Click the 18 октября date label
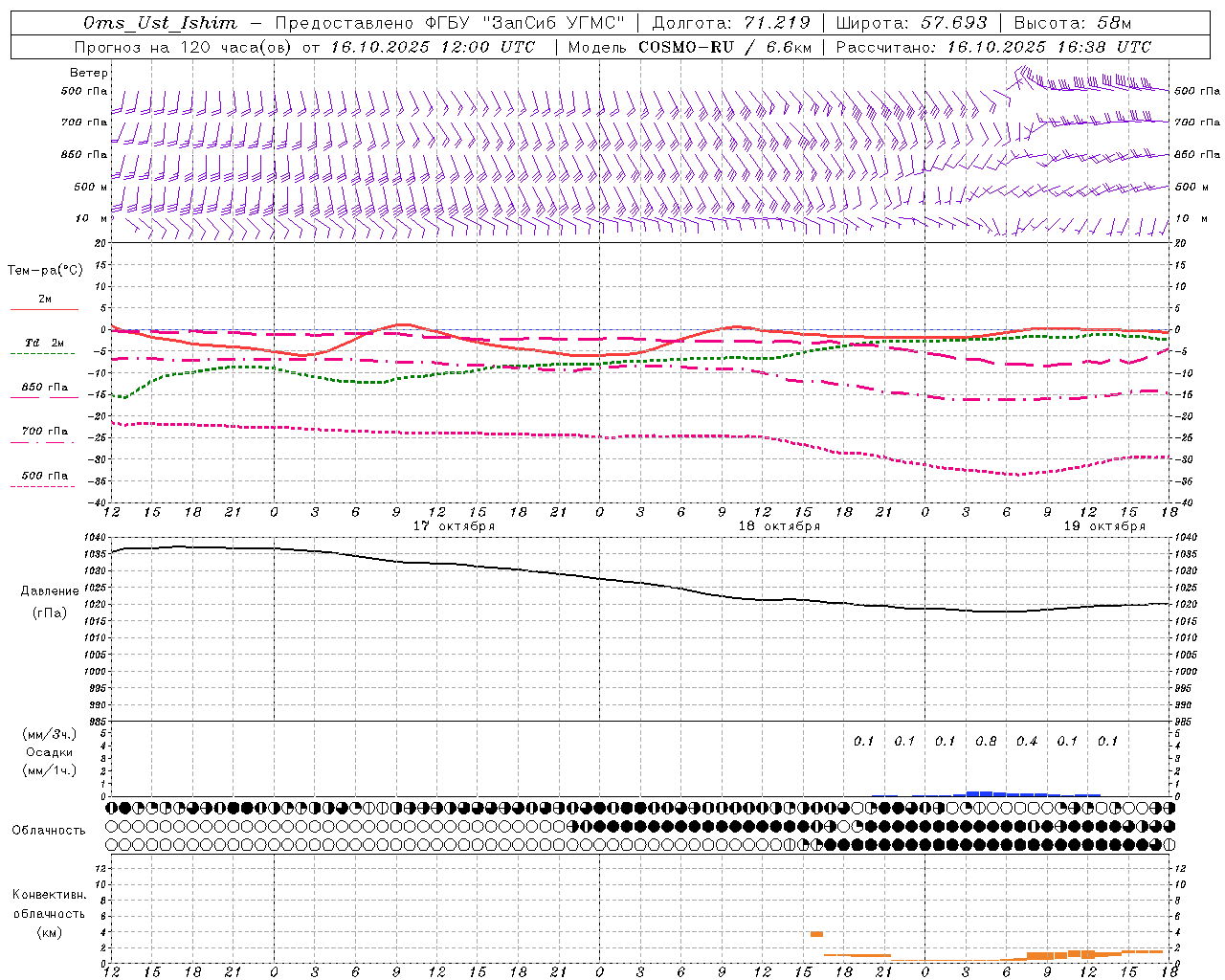 [x=779, y=526]
